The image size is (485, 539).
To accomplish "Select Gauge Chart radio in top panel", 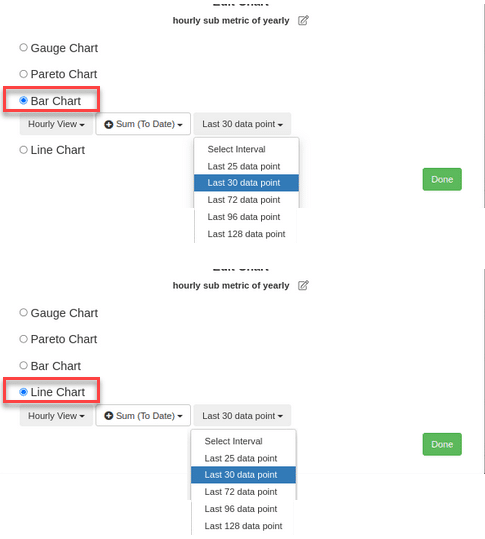I will point(23,47).
